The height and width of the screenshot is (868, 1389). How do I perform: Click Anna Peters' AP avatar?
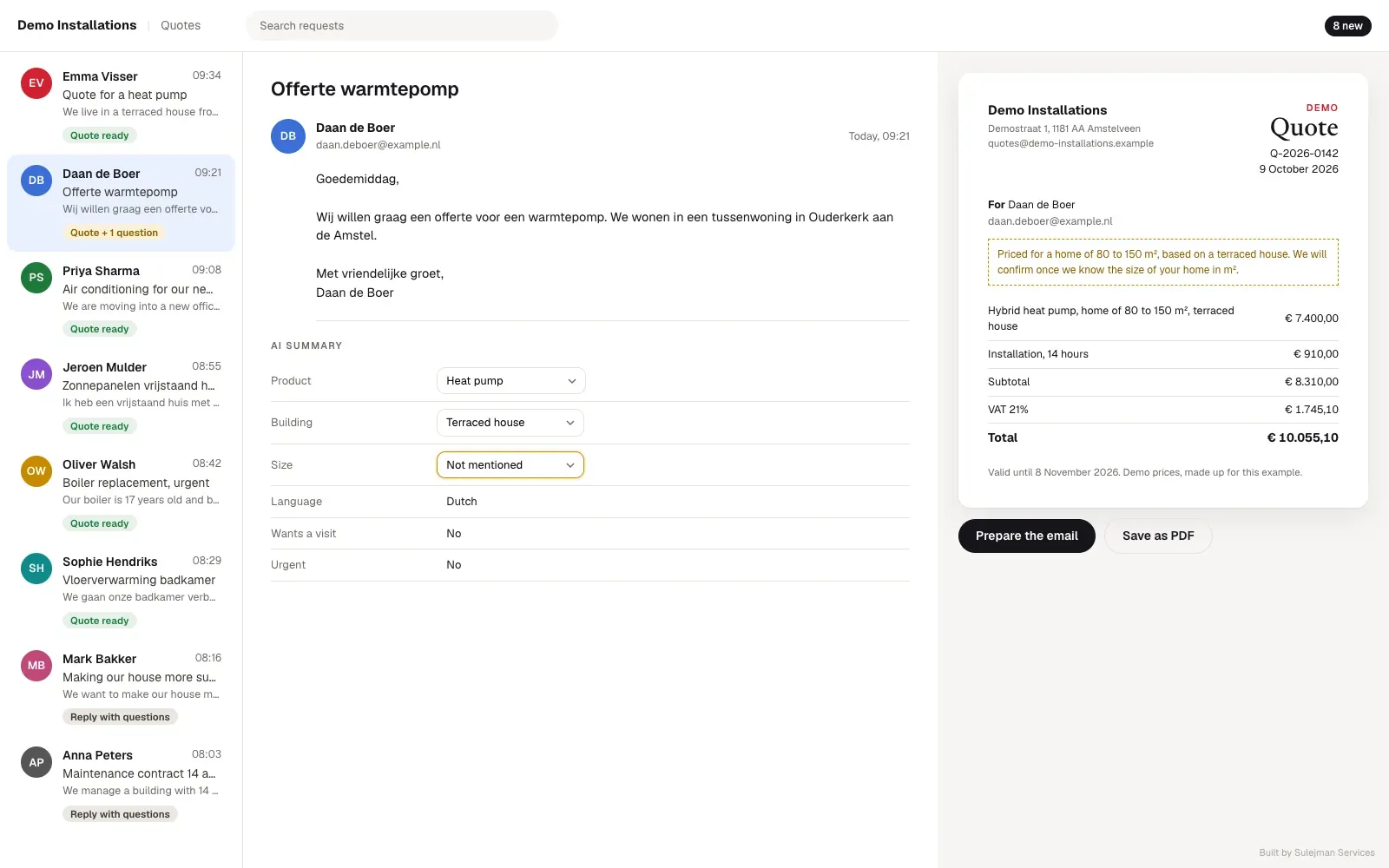(x=36, y=762)
